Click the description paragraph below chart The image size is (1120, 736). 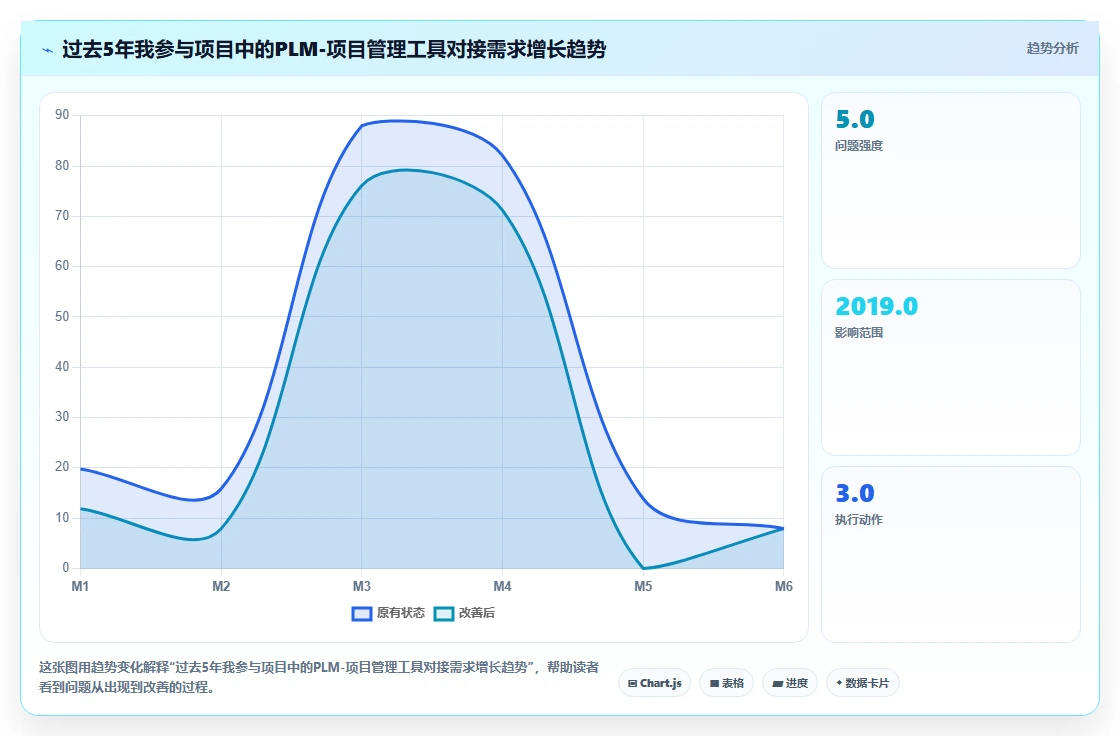319,677
